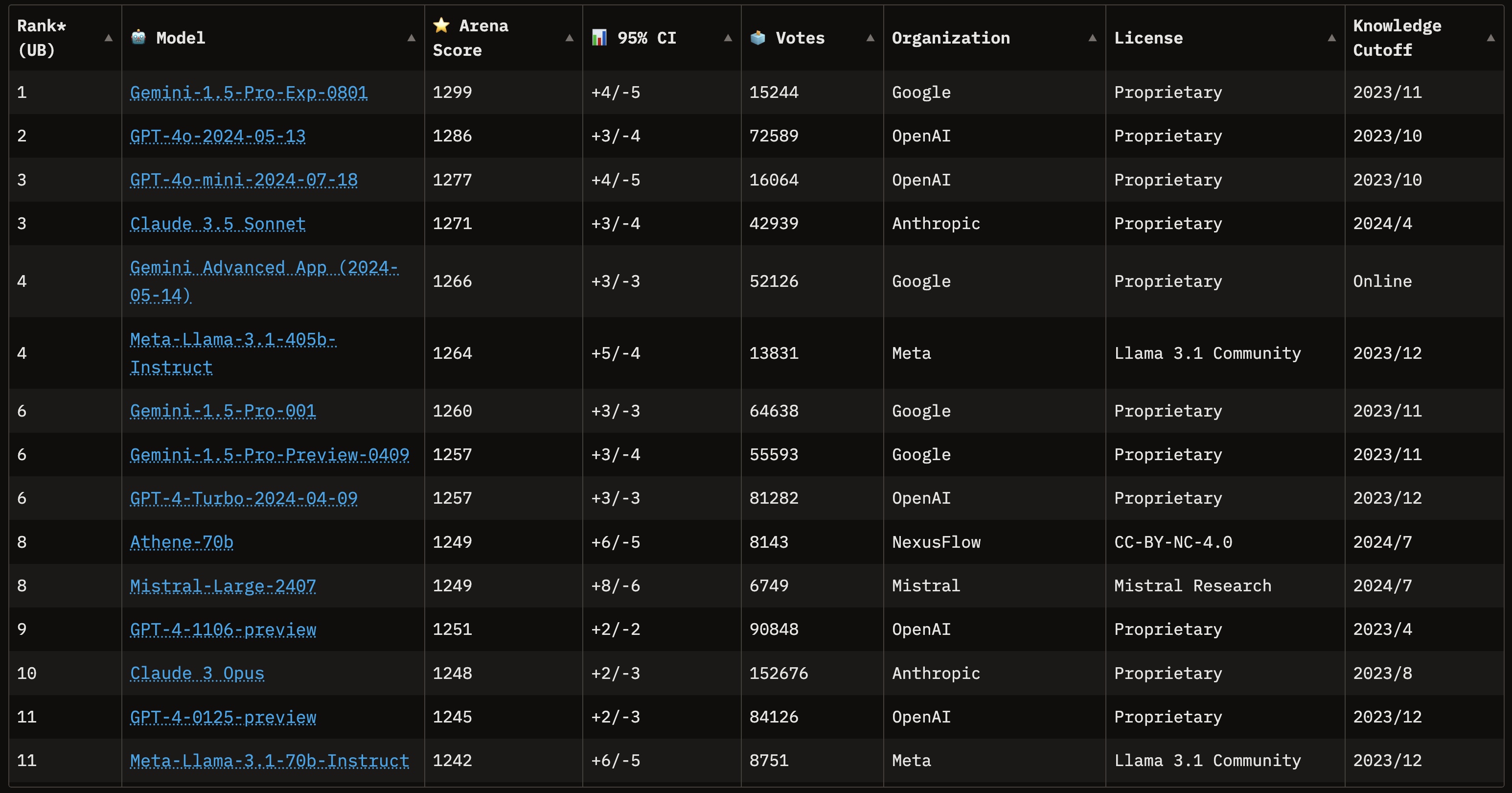Viewport: 1512px width, 793px height.
Task: Click the sort arrow on the Rank column
Action: tap(109, 38)
